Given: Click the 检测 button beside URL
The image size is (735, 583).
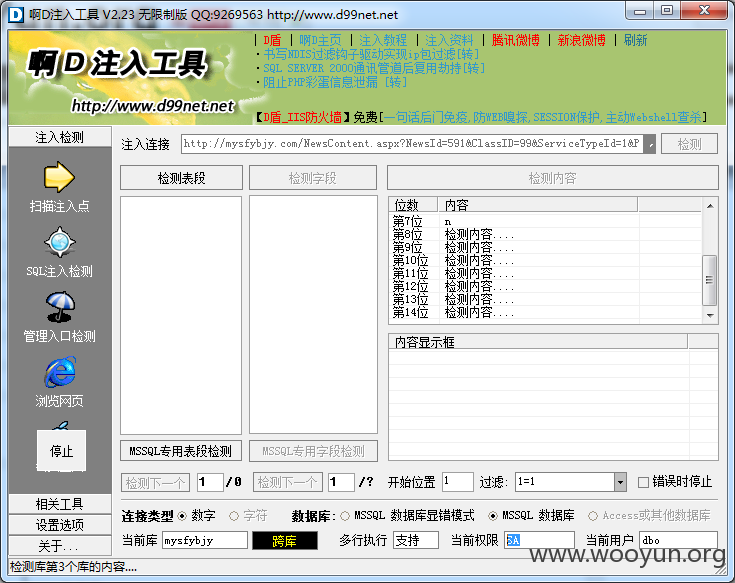Looking at the screenshot, I should [x=689, y=144].
